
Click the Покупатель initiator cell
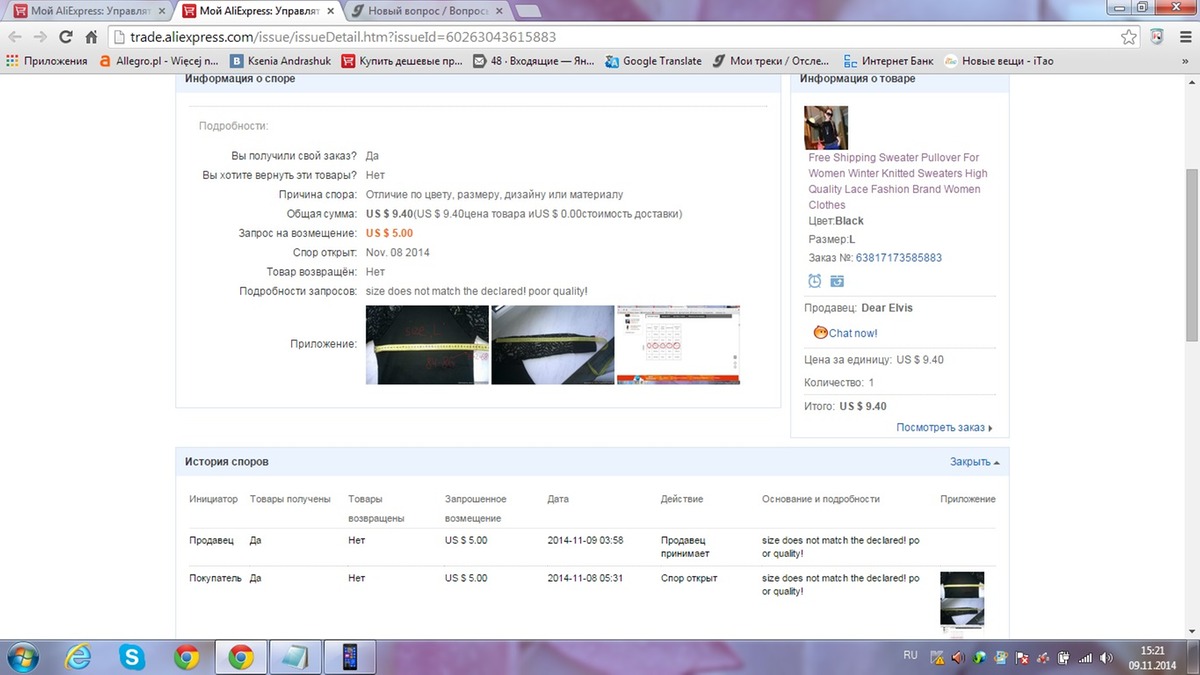(x=215, y=578)
